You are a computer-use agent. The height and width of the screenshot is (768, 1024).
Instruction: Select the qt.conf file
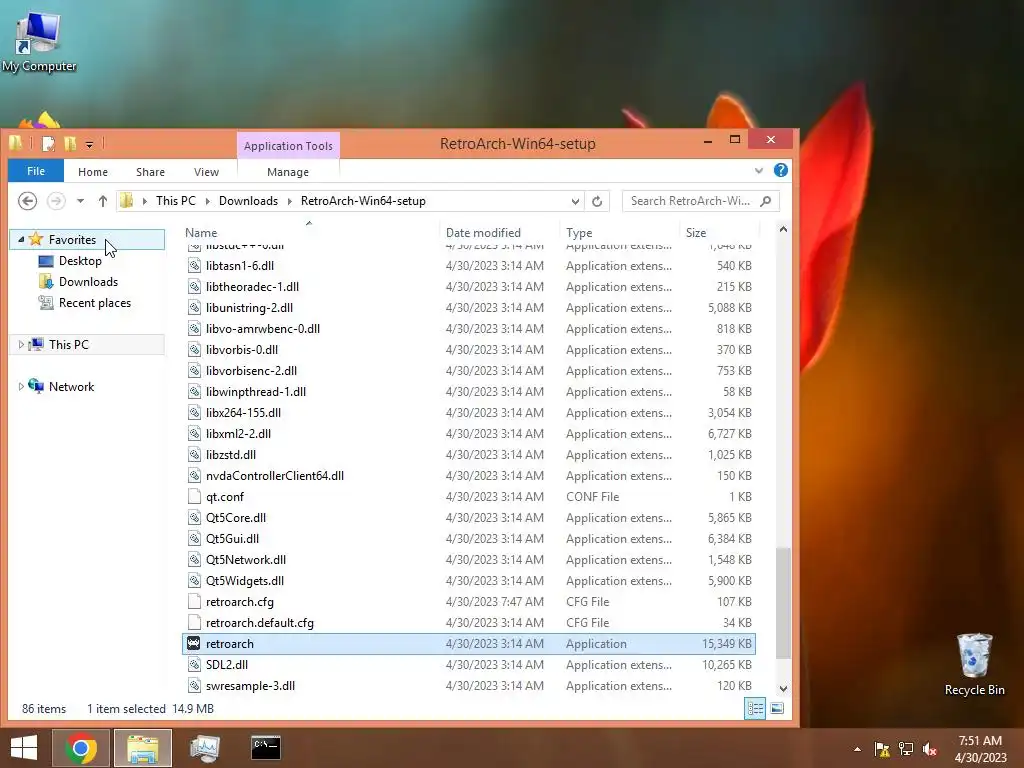[468, 496]
